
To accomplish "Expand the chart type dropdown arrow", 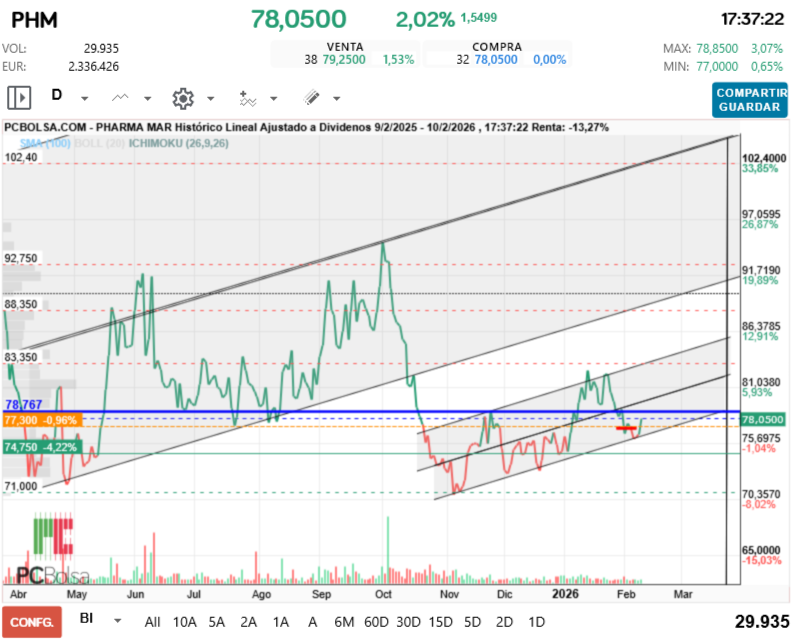I will (x=148, y=98).
